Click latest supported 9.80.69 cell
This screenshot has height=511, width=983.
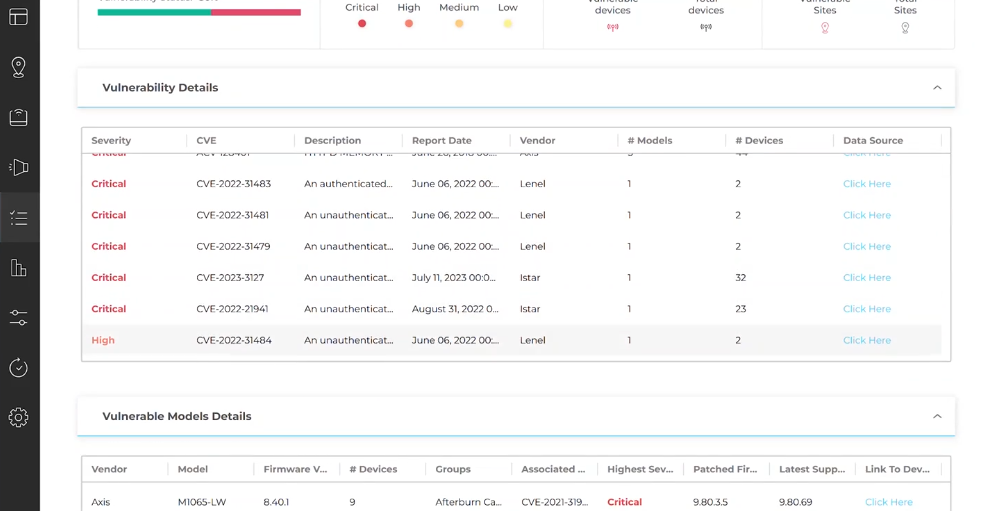coord(795,502)
